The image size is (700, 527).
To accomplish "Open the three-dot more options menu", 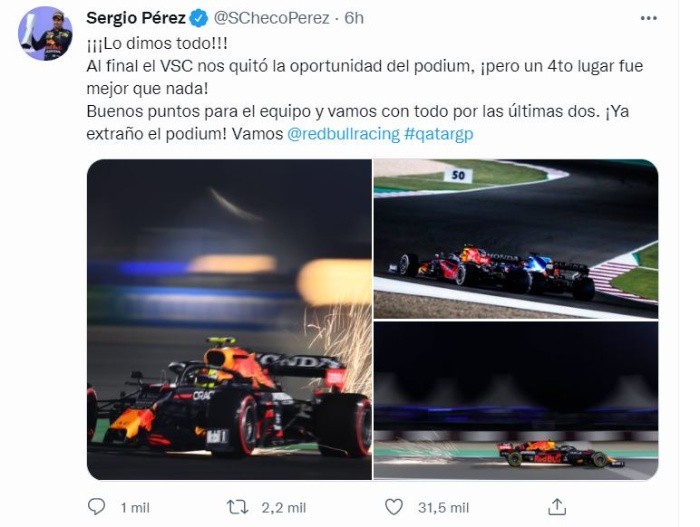I will [x=649, y=18].
